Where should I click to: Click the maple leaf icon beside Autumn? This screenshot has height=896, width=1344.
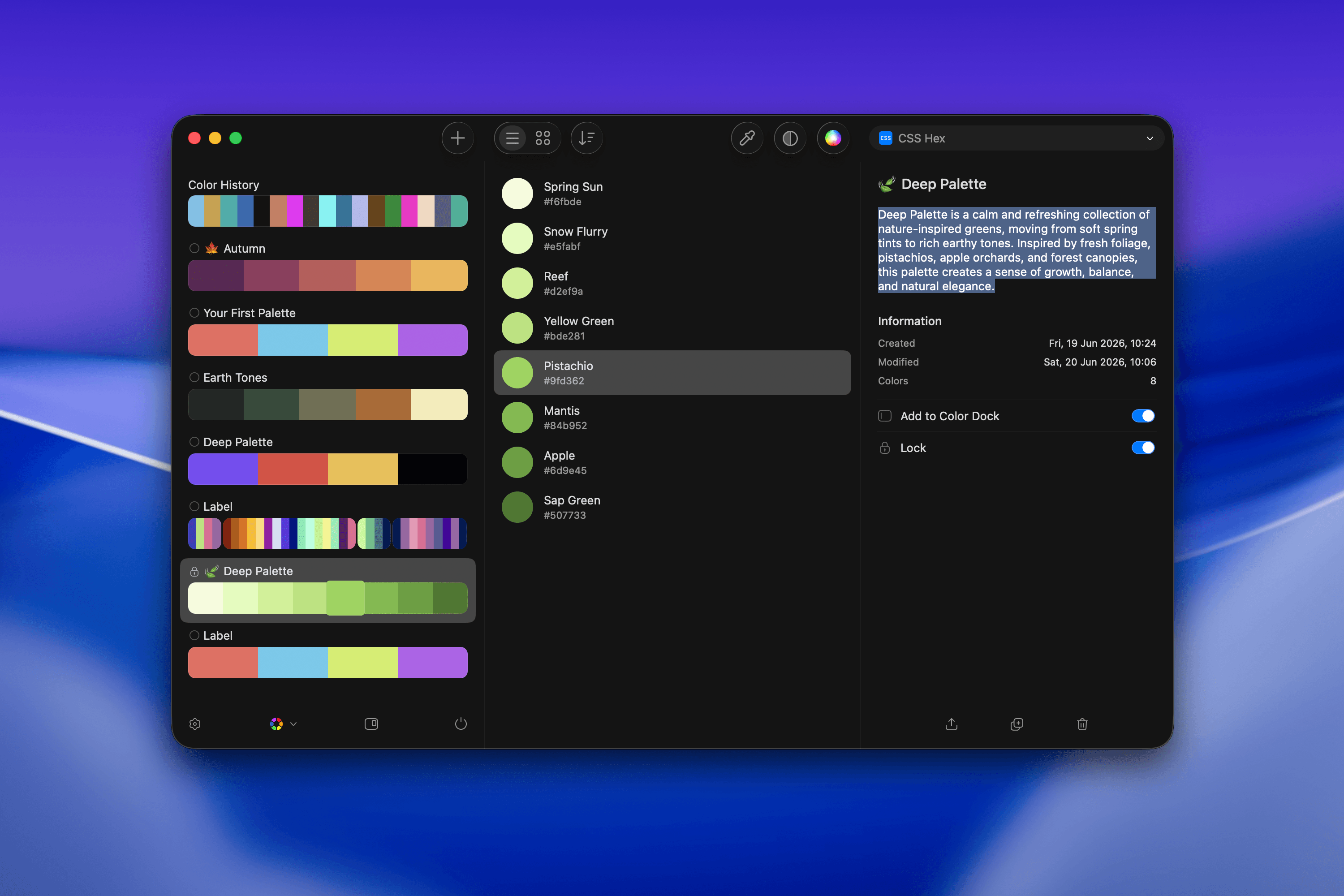[211, 248]
